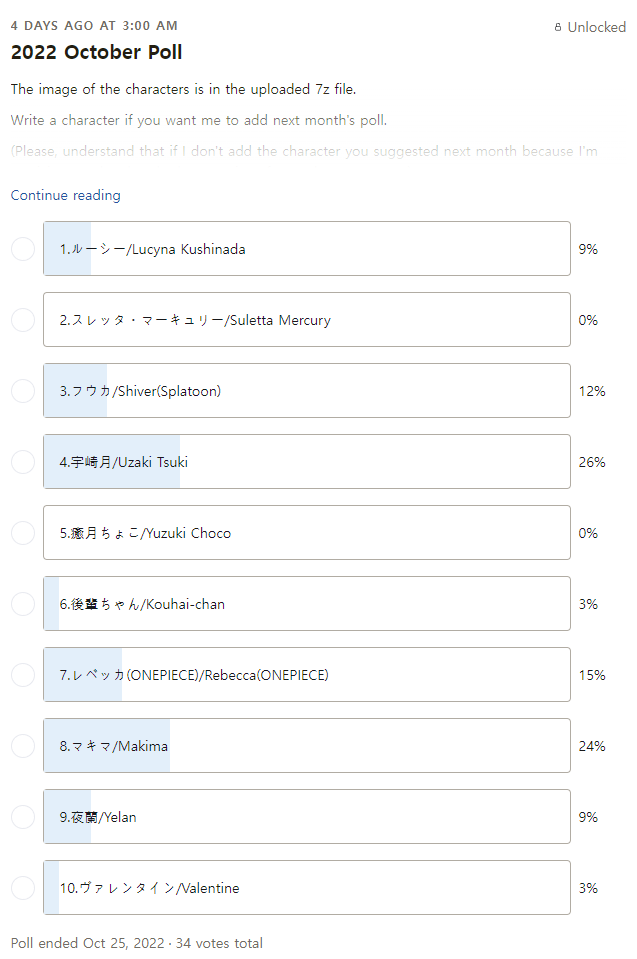The width and height of the screenshot is (637, 959).
Task: Select radio button for Valentine
Action: point(23,888)
